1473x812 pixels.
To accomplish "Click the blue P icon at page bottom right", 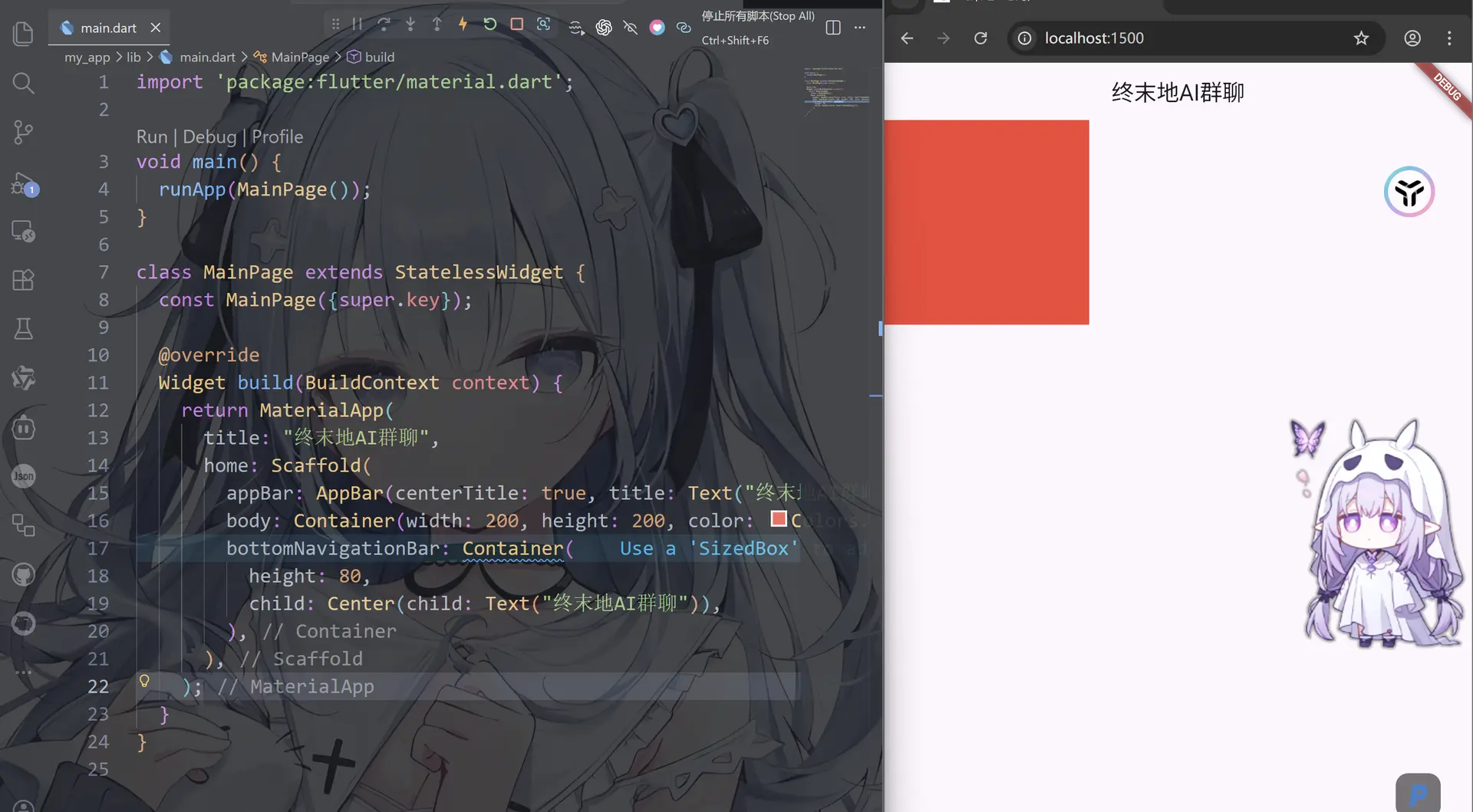I will tap(1418, 793).
